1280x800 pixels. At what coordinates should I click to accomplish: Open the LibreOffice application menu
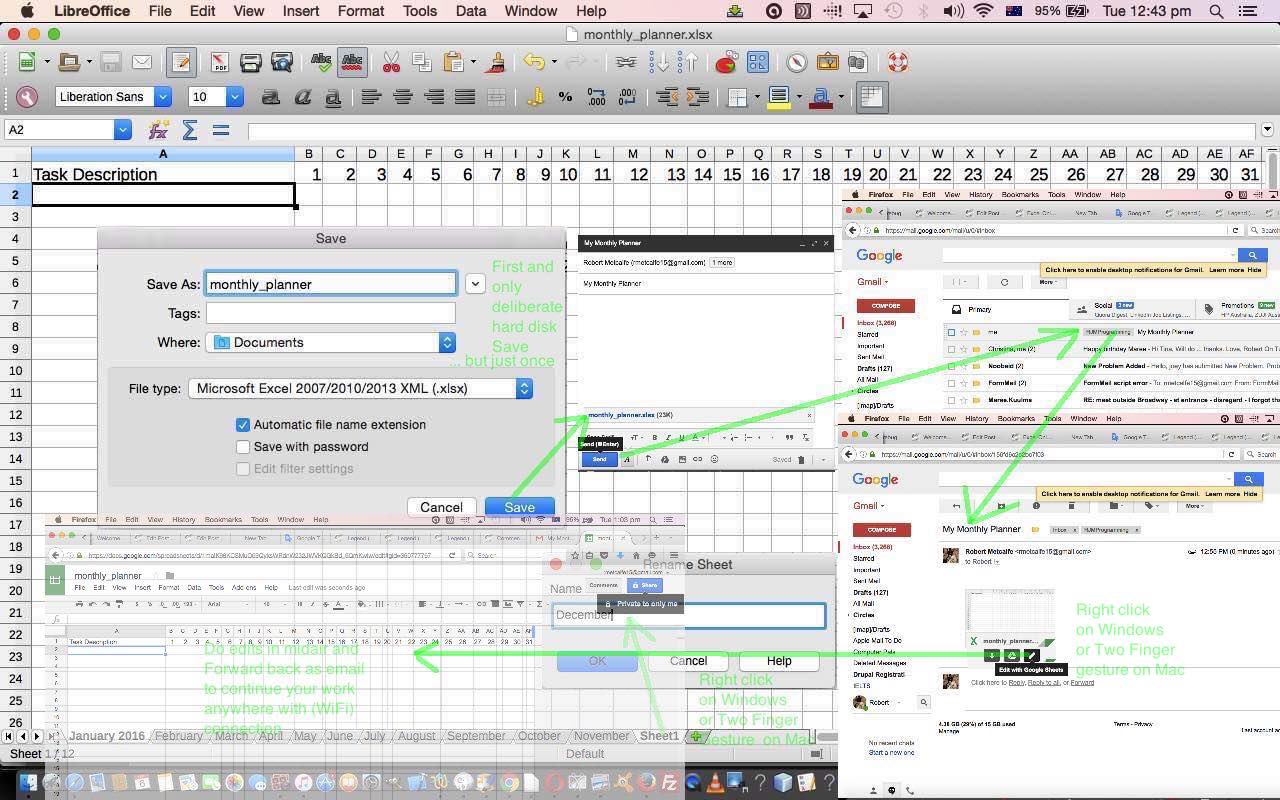91,11
